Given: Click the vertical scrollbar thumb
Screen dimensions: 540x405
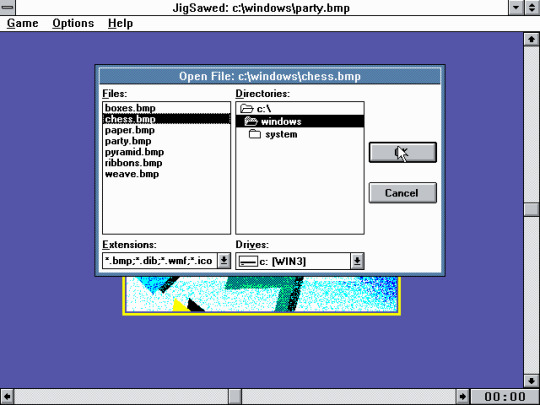Looking at the screenshot, I should (531, 209).
